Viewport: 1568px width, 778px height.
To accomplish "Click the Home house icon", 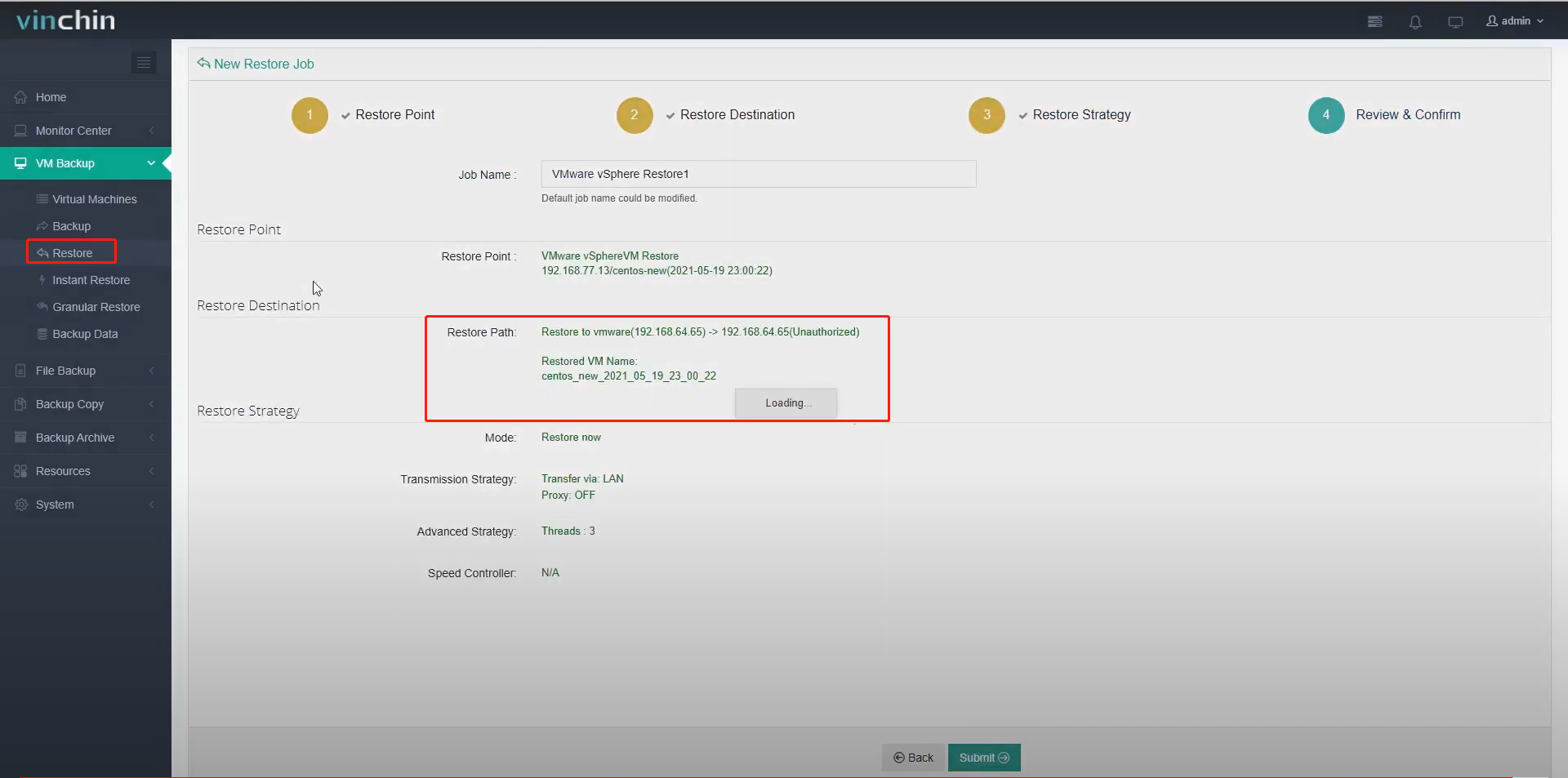I will coord(20,97).
